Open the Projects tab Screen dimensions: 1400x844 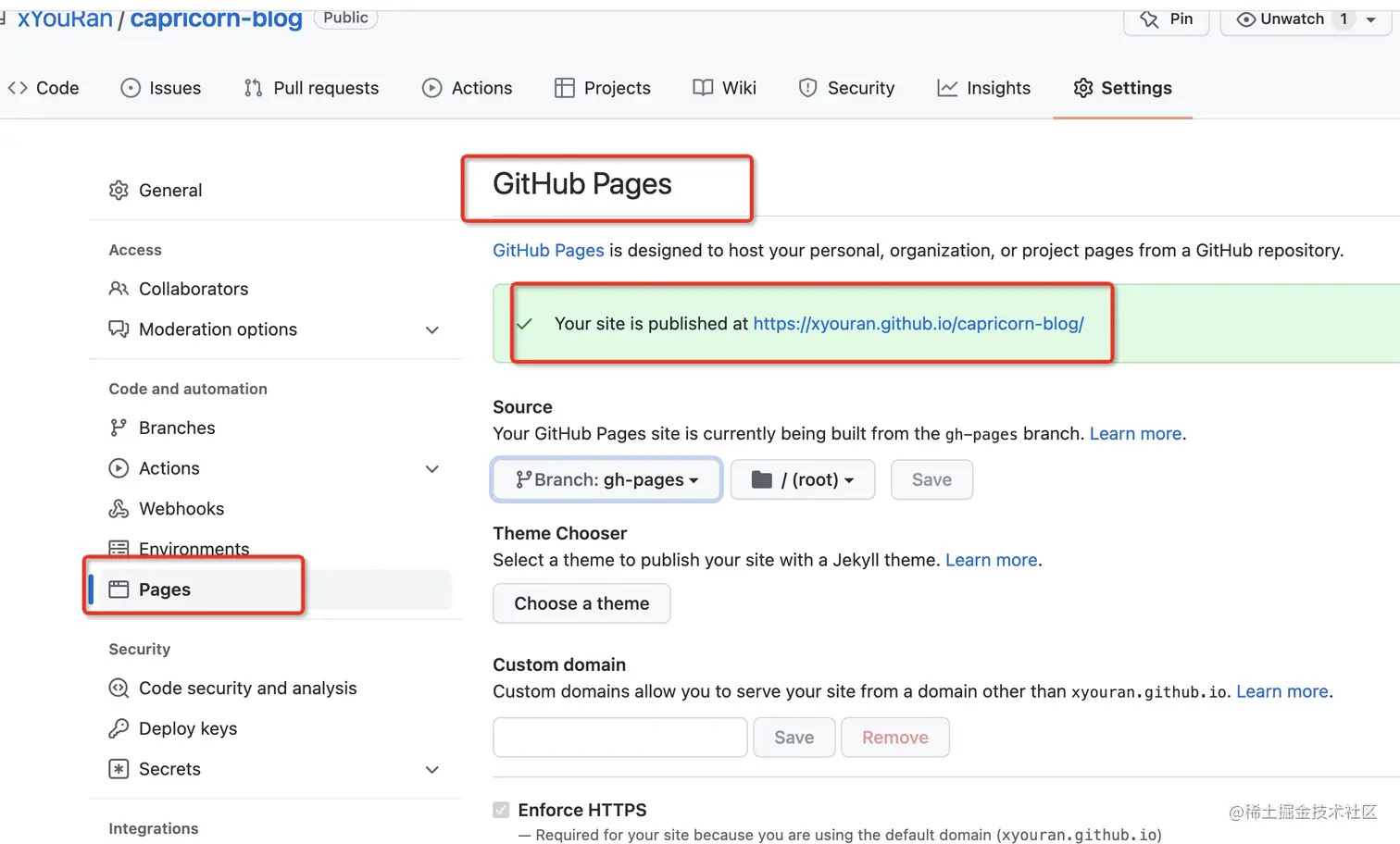(603, 88)
